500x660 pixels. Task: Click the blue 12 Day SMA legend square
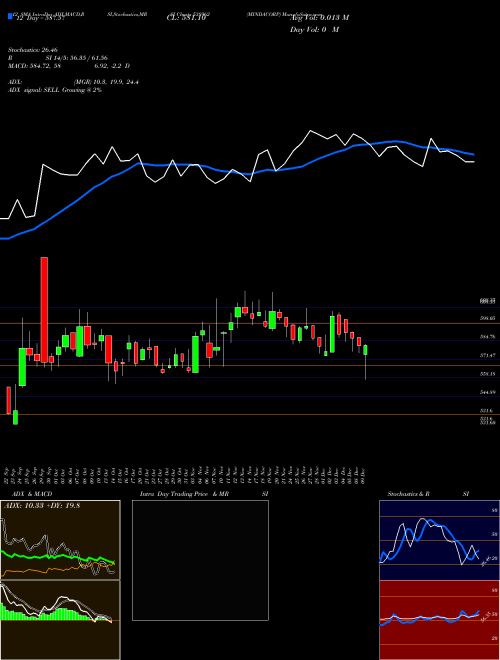click(10, 16)
